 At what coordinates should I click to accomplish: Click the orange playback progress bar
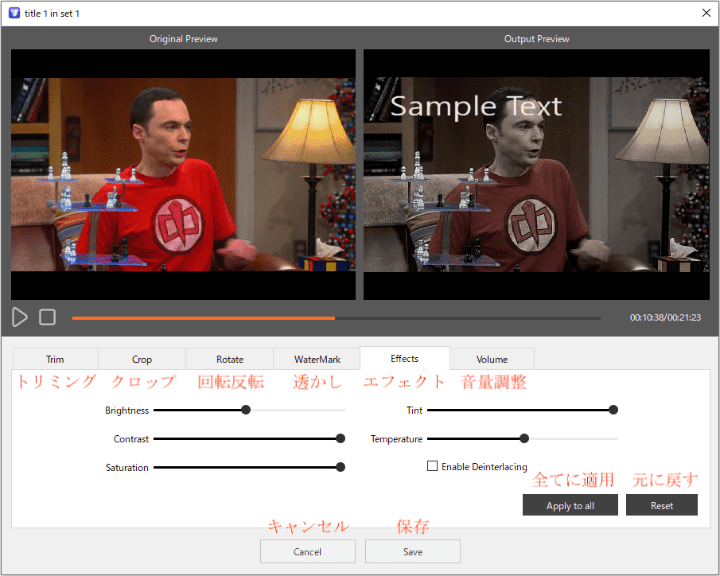click(203, 318)
